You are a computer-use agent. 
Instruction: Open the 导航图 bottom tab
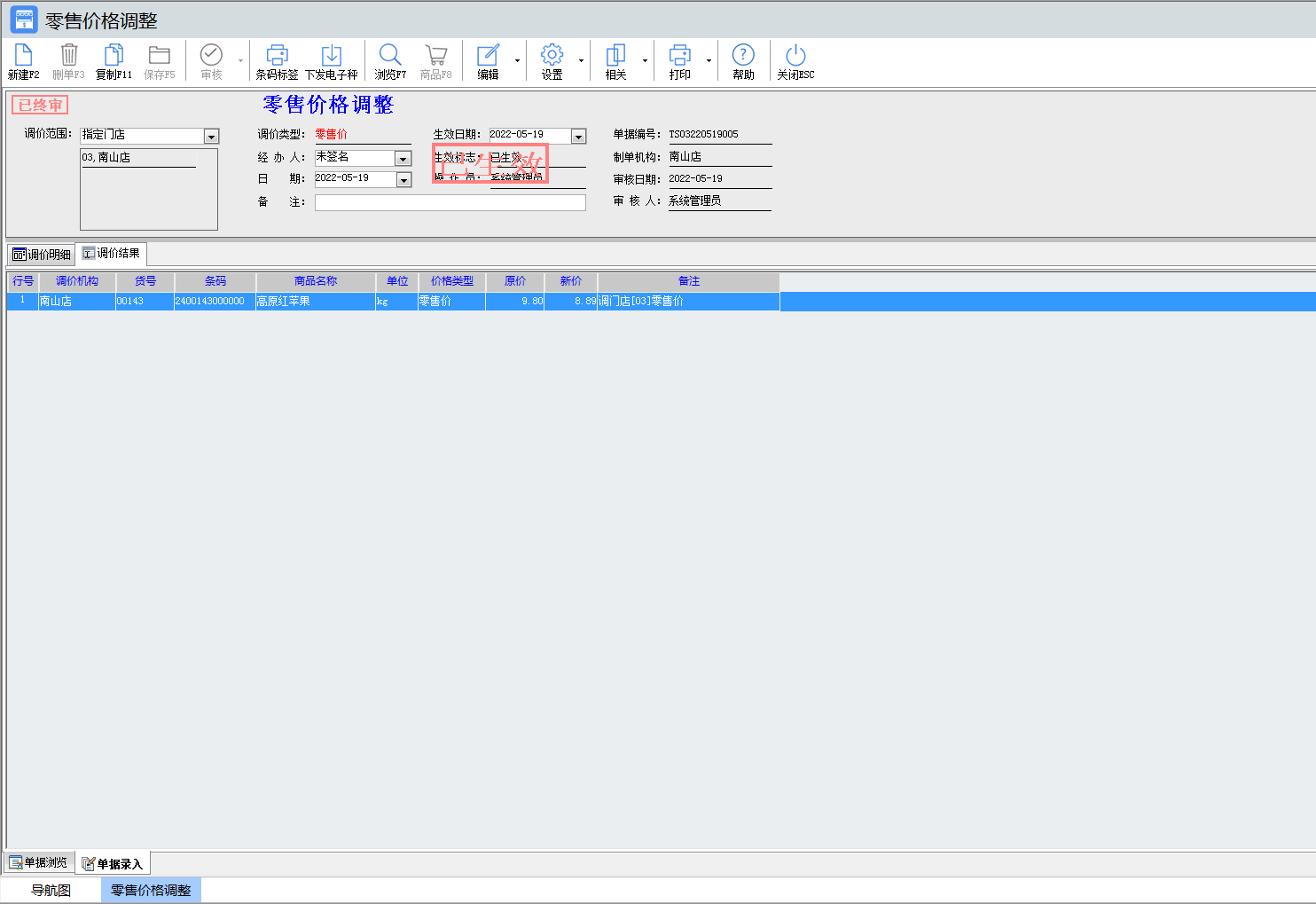point(51,890)
